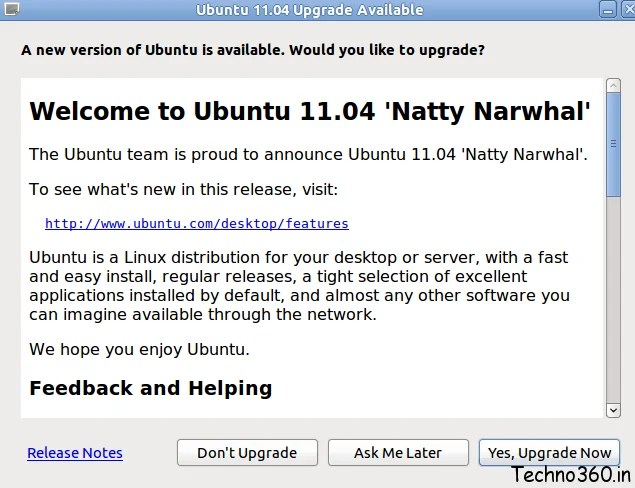
Task: Close the Upgrade Available window
Action: point(629,10)
